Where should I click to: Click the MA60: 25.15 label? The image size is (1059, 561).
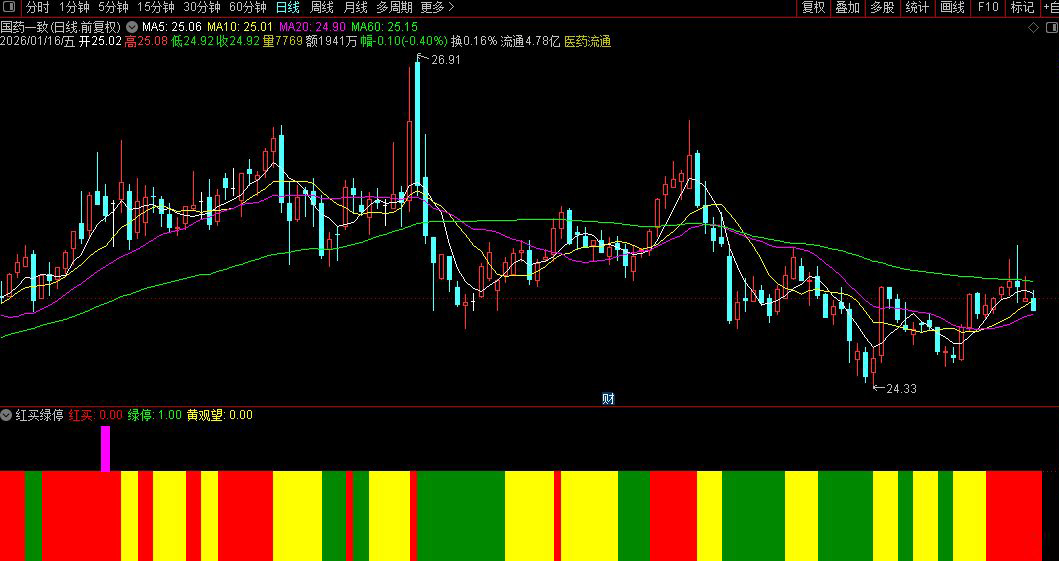click(384, 27)
